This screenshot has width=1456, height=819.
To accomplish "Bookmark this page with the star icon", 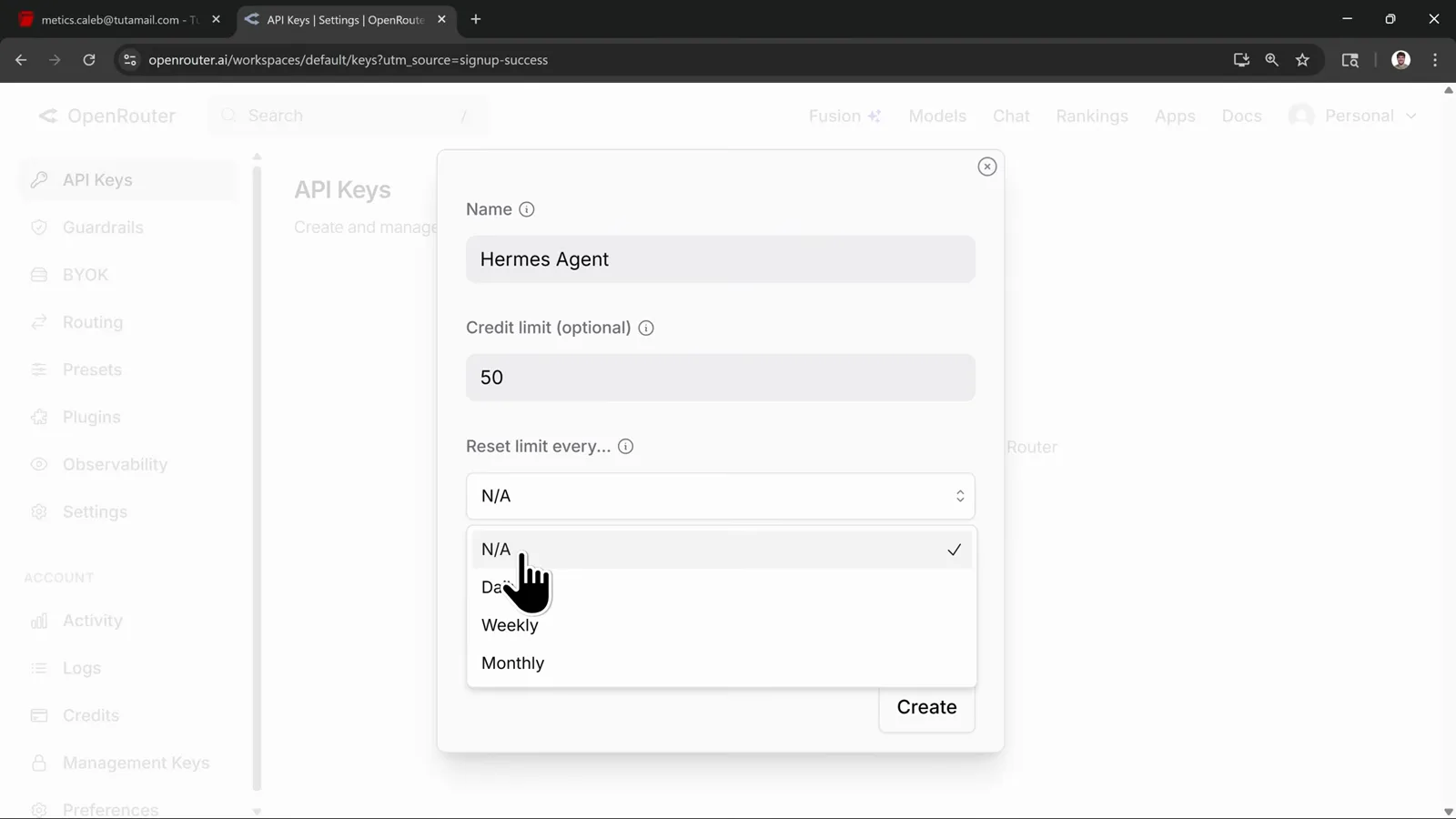I will pyautogui.click(x=1302, y=60).
